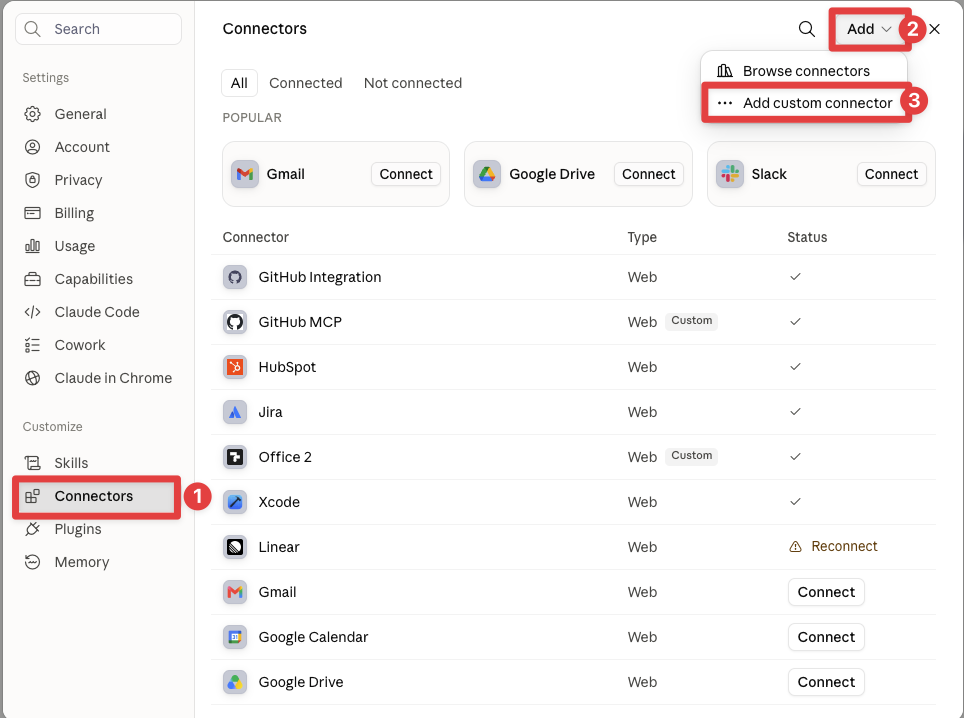Close the Connectors settings dialog
The image size is (964, 718).
pyautogui.click(x=934, y=29)
